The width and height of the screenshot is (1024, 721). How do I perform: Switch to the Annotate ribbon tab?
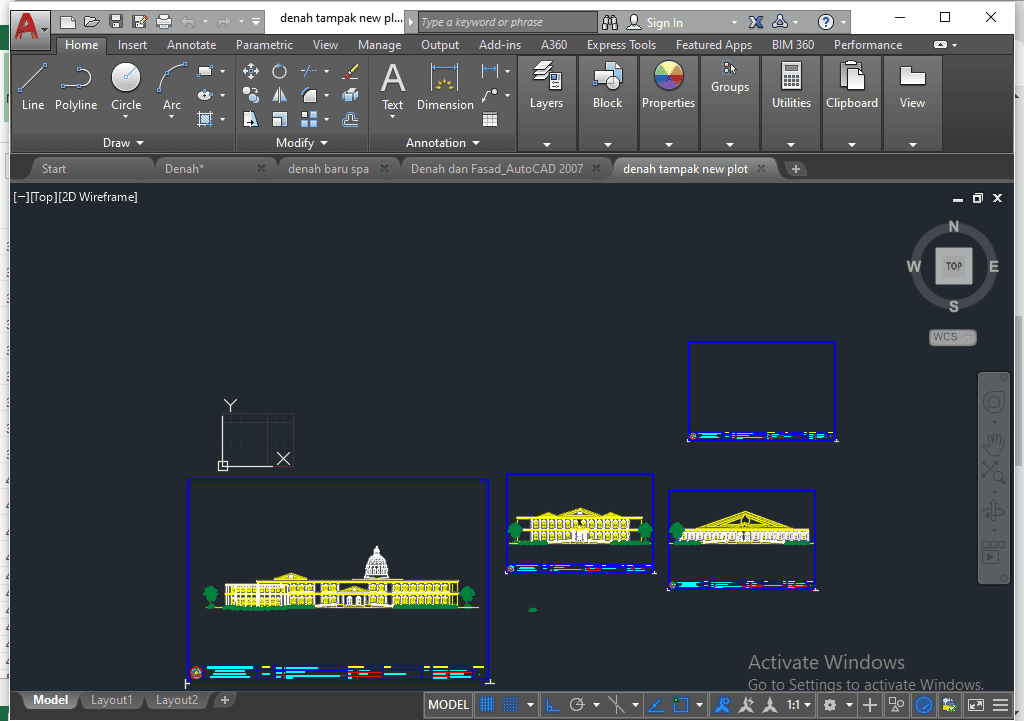[x=191, y=45]
